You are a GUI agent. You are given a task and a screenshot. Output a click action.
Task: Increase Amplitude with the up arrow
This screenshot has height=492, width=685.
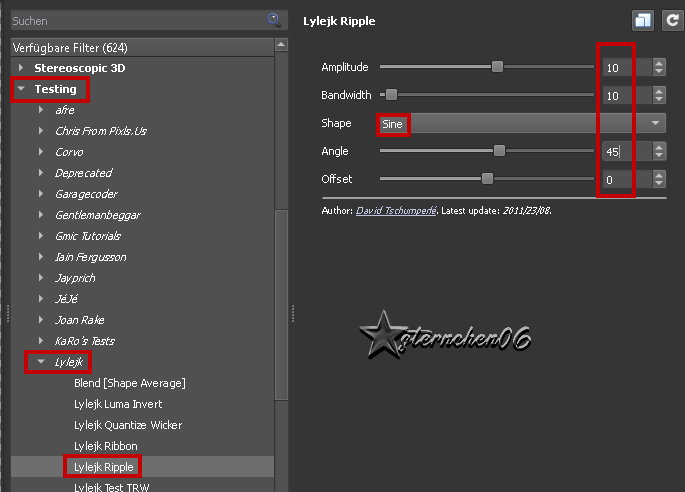coord(659,63)
